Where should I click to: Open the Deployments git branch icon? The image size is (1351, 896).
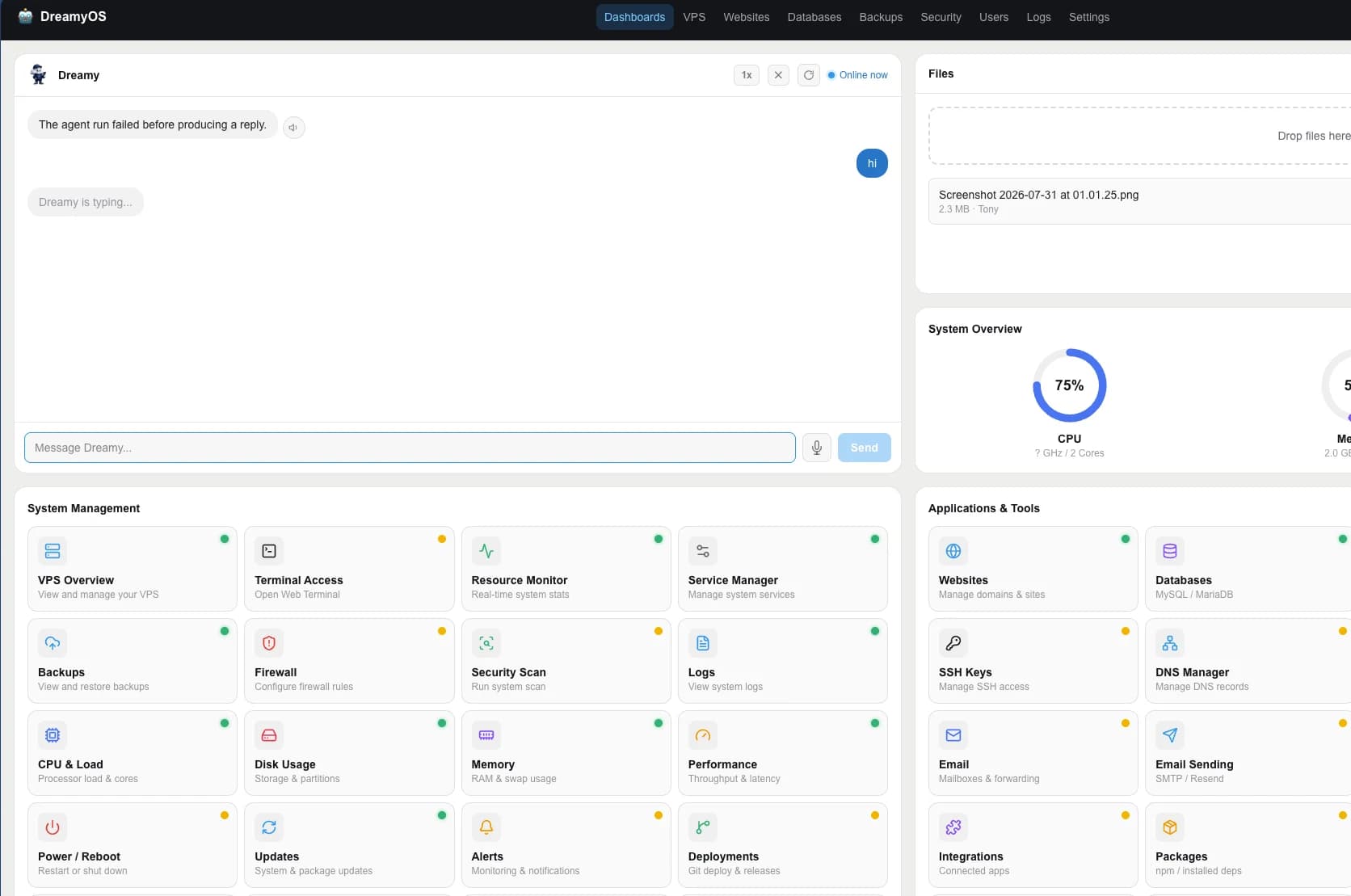pyautogui.click(x=703, y=827)
